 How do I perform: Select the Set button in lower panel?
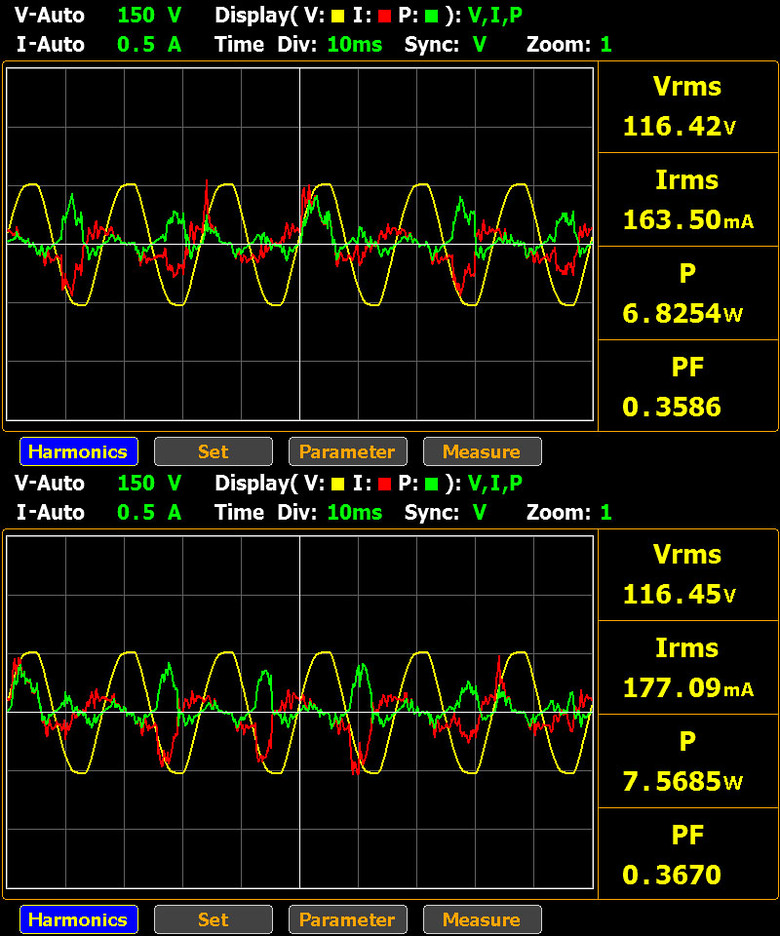[x=213, y=919]
